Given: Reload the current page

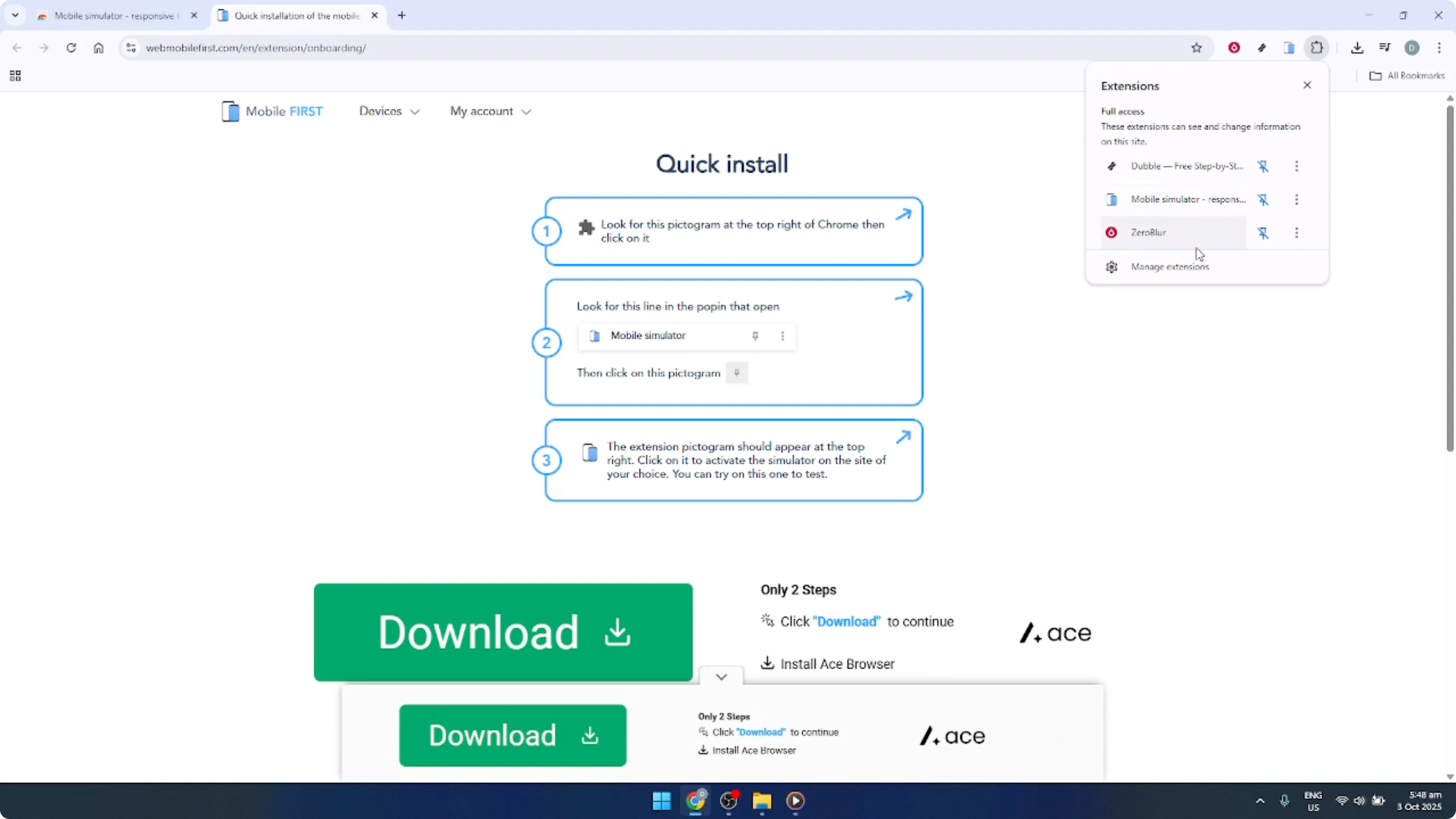Looking at the screenshot, I should (x=71, y=47).
